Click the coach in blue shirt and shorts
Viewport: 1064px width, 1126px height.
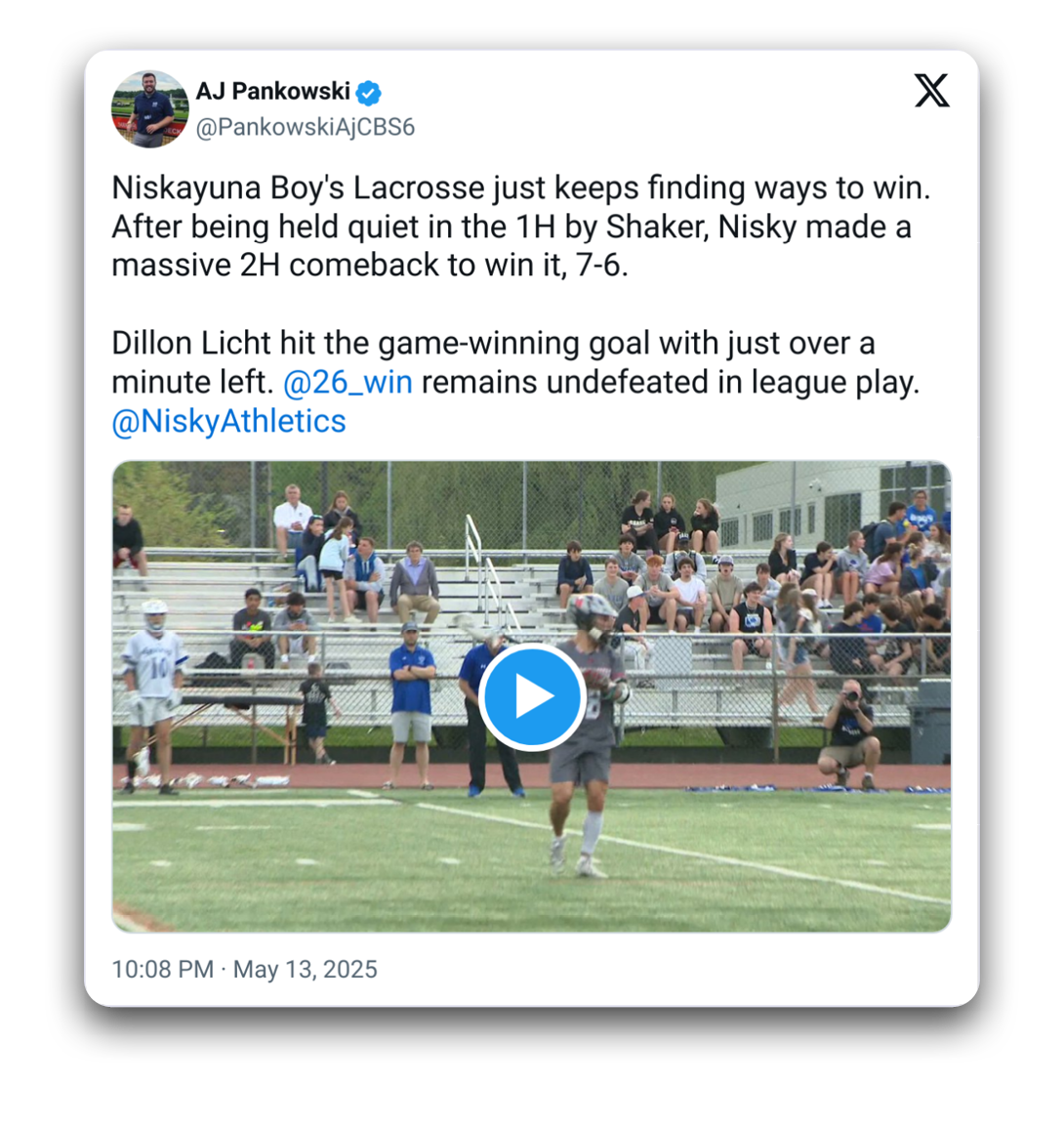coord(412,703)
